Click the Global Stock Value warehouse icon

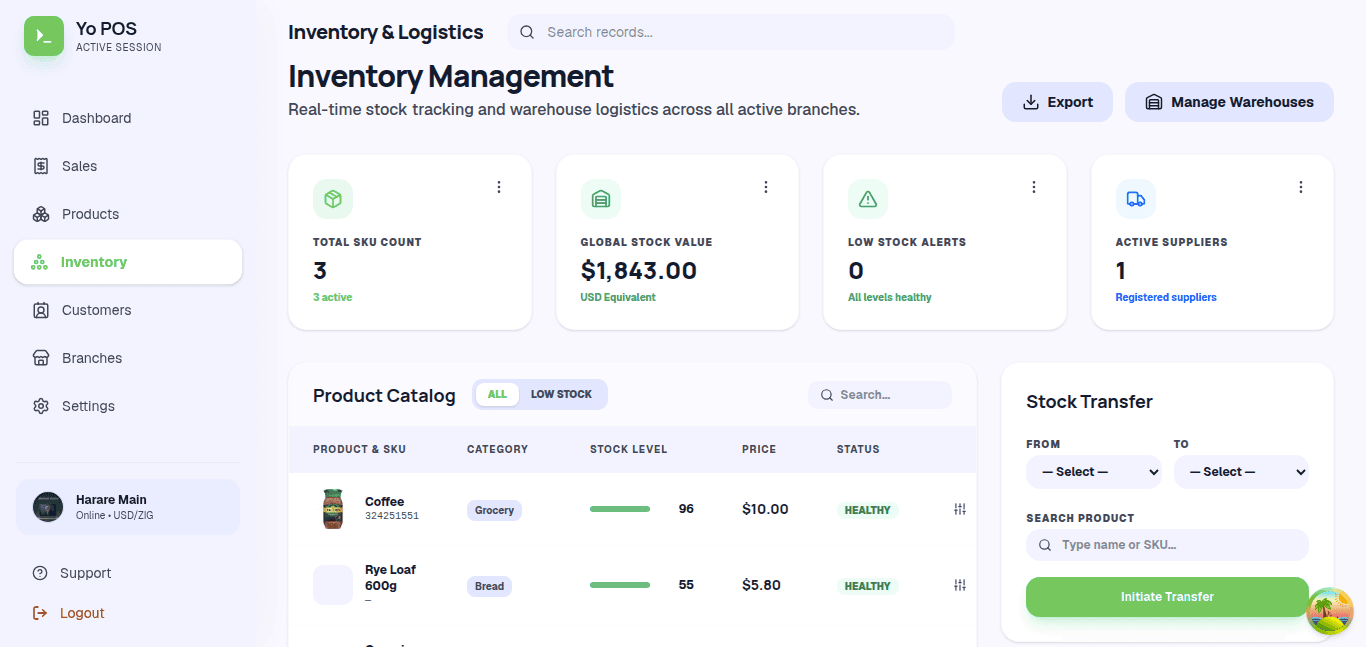pos(601,199)
